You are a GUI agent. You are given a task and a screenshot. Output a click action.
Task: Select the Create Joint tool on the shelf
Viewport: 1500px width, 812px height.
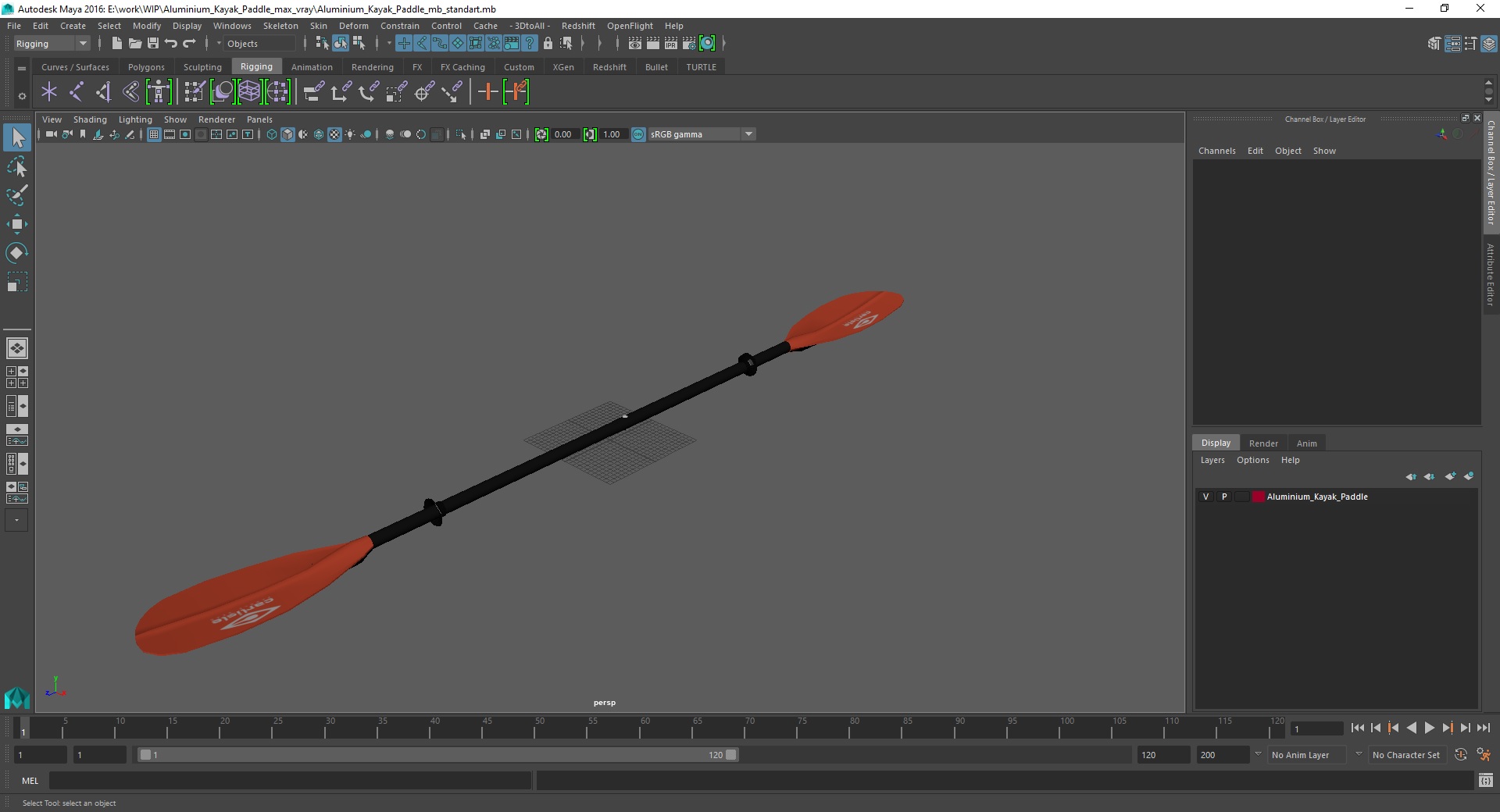[77, 92]
